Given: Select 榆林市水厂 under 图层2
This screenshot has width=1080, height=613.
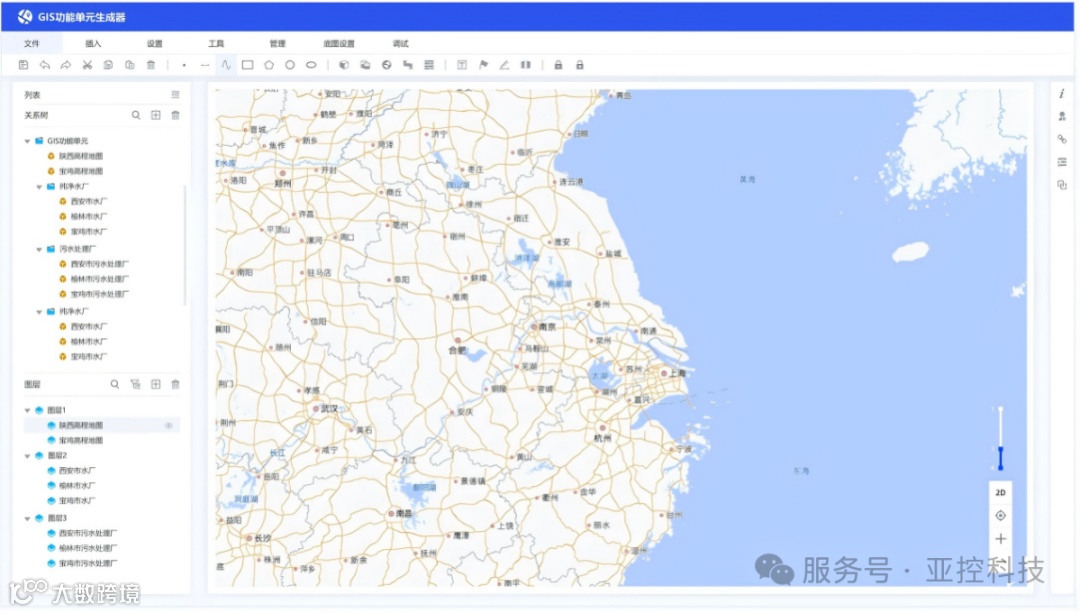Looking at the screenshot, I should coord(76,486).
